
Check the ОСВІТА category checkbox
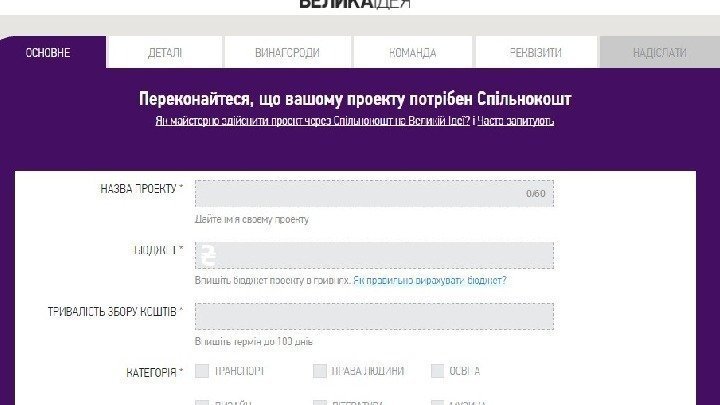tap(438, 371)
